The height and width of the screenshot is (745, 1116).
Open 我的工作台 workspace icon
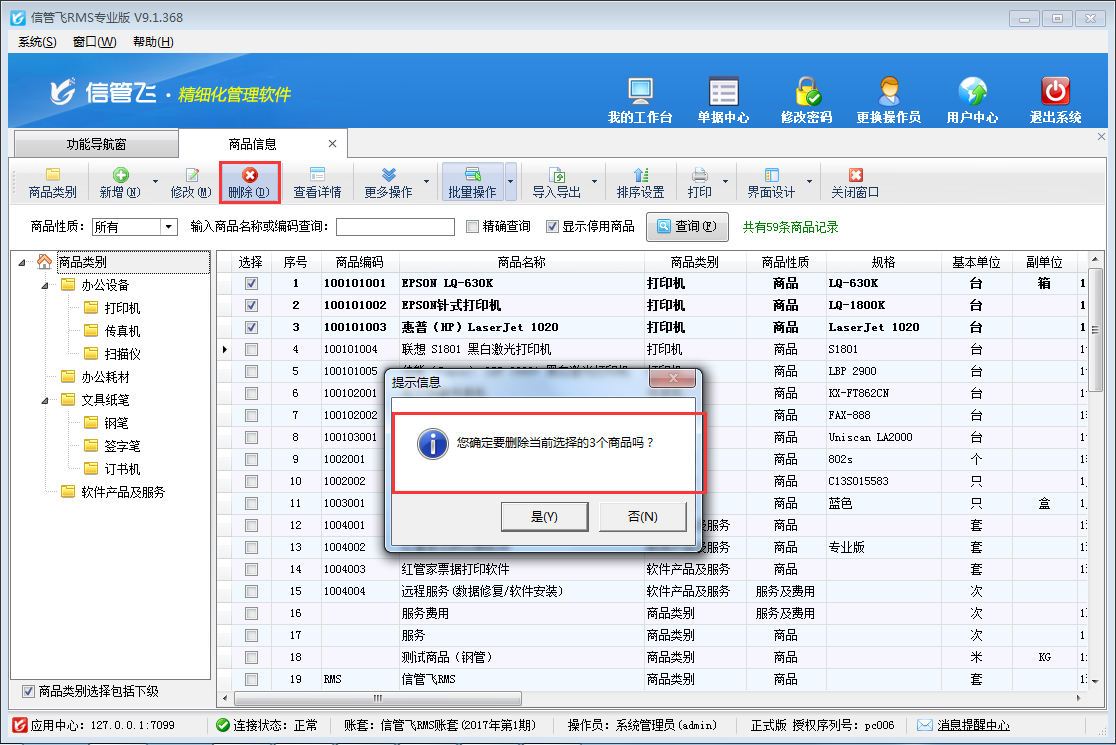tap(640, 93)
